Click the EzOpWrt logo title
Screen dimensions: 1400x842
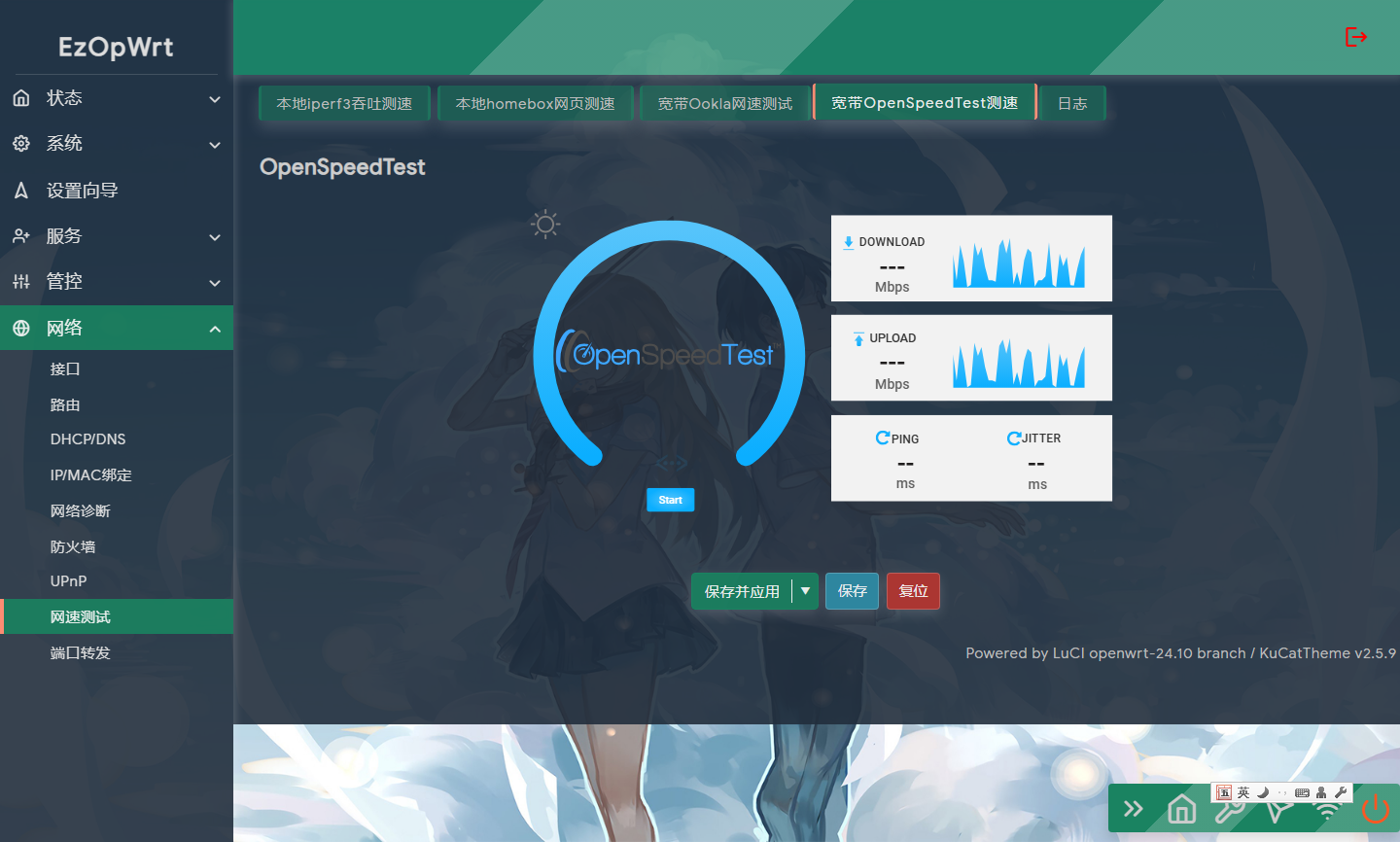[116, 47]
